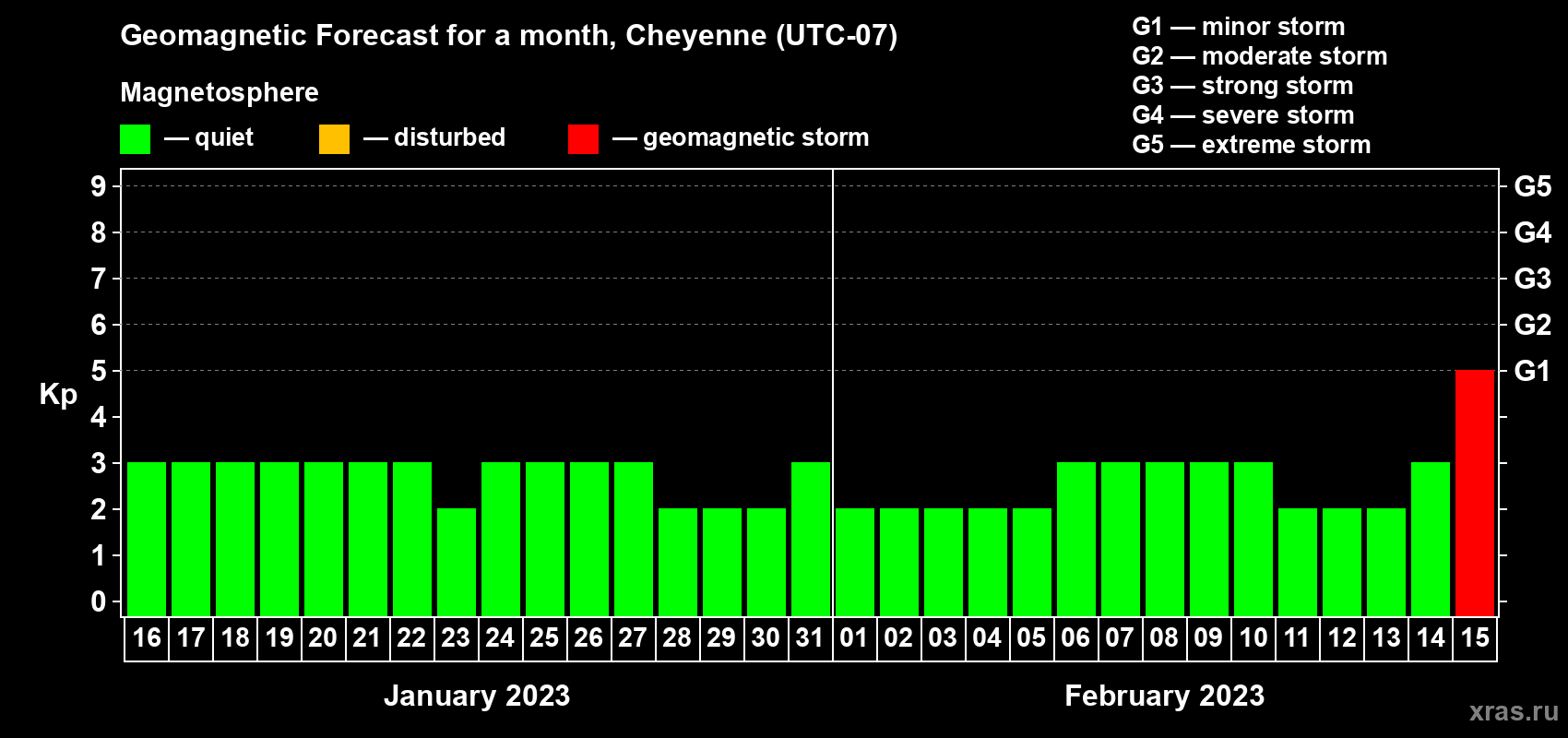Click the 'G3 — strong storm' legend text
Image resolution: width=1568 pixels, height=738 pixels.
point(1242,86)
